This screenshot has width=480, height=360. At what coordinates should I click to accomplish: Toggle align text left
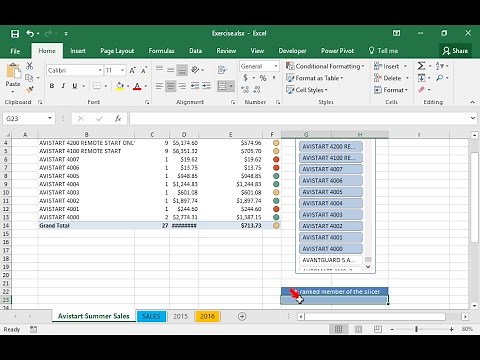pos(159,86)
